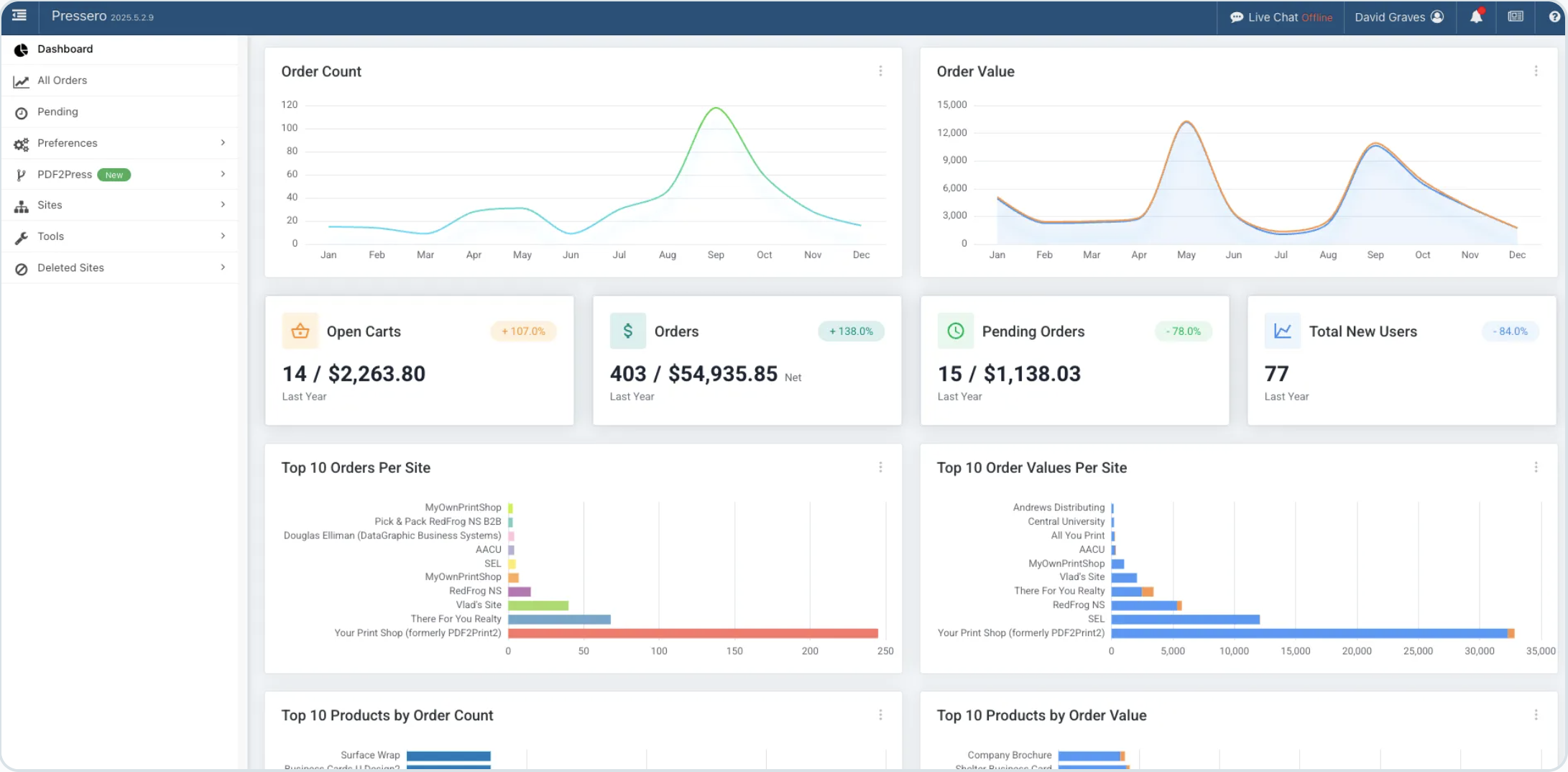Open Top 10 Orders Per Site options menu
Screen dimensions: 1568x772
(x=880, y=467)
